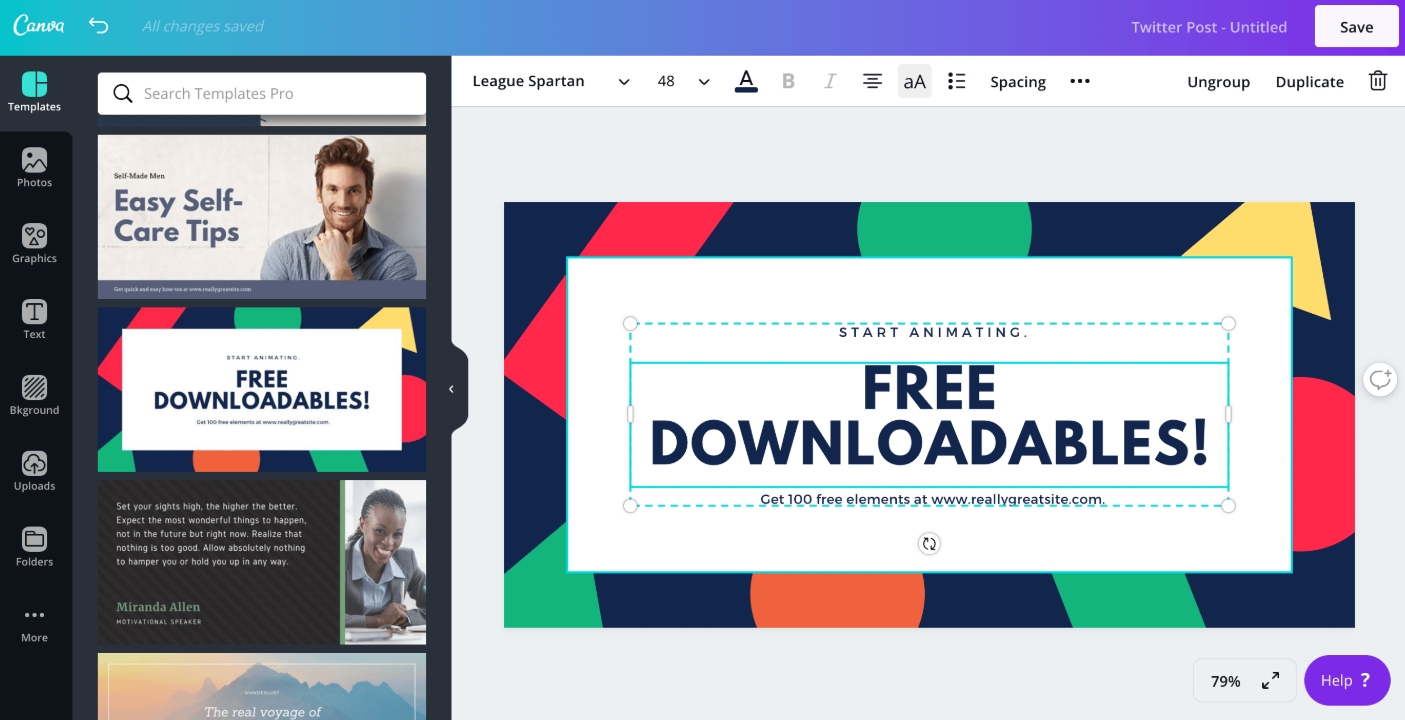Click the Duplicate button
The image size is (1405, 720).
pos(1310,82)
